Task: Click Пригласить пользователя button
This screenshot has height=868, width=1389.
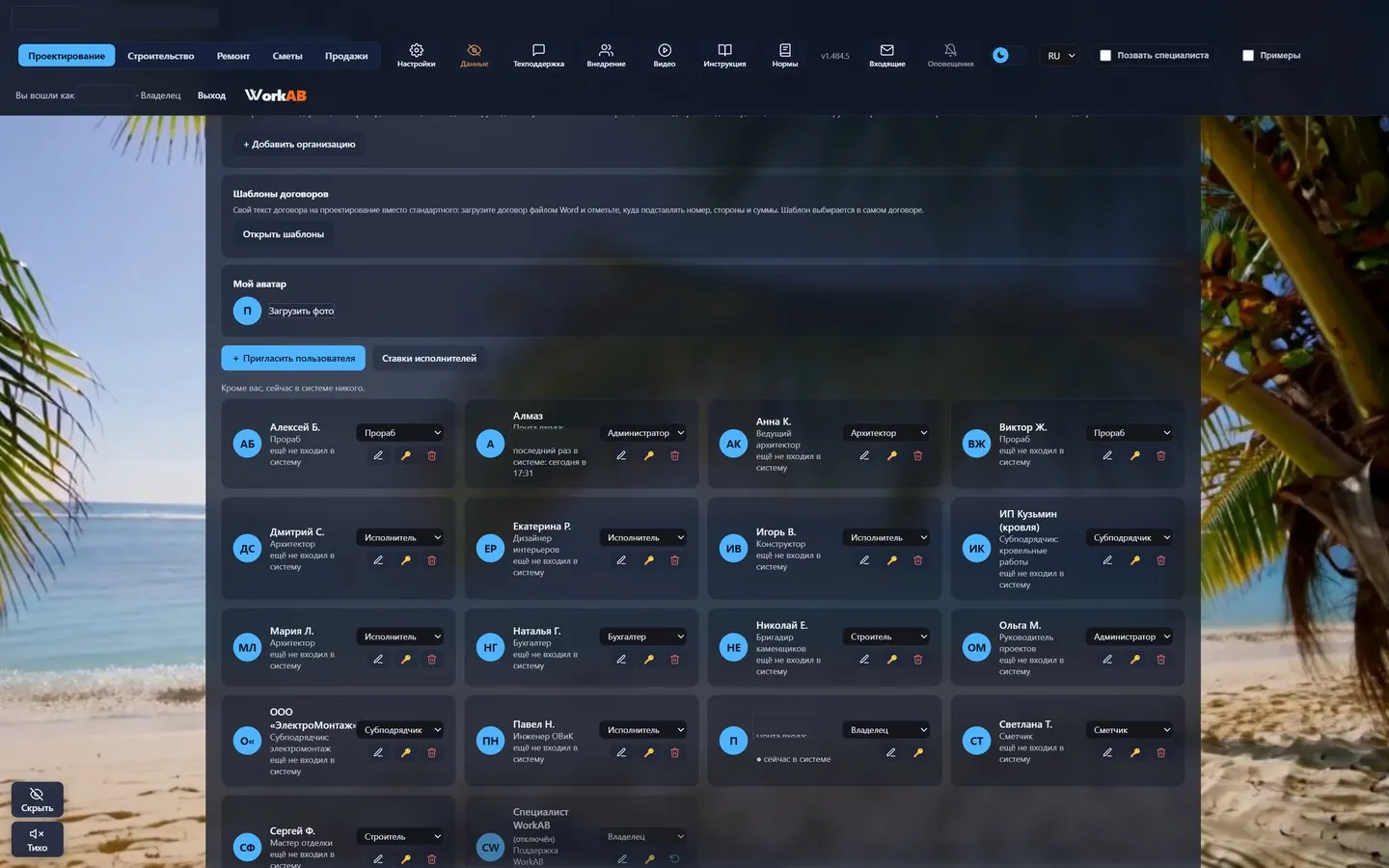Action: pyautogui.click(x=293, y=358)
